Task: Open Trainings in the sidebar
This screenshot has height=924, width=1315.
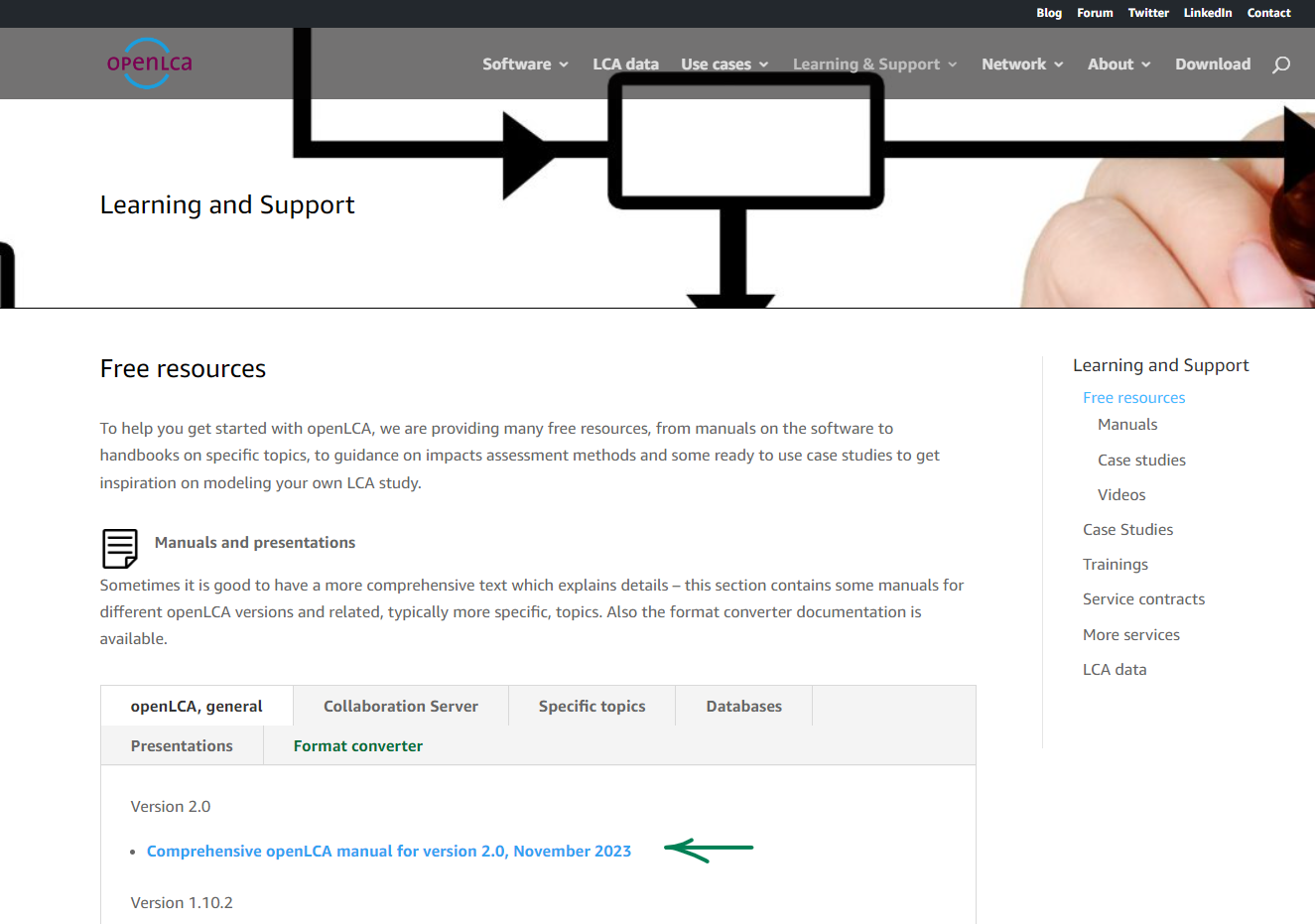Action: tap(1116, 564)
